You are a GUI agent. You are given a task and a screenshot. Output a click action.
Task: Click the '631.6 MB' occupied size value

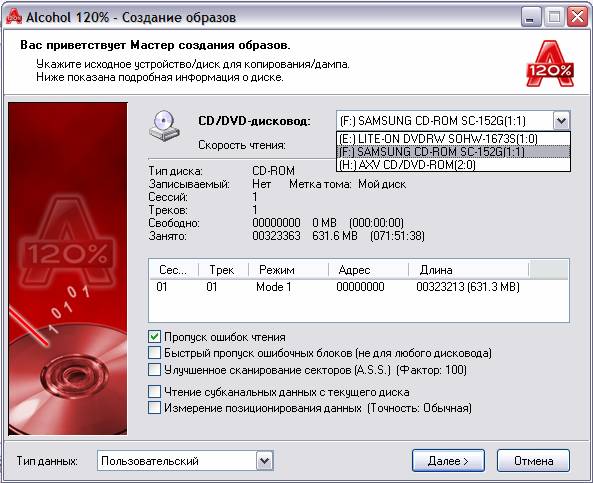coord(335,236)
